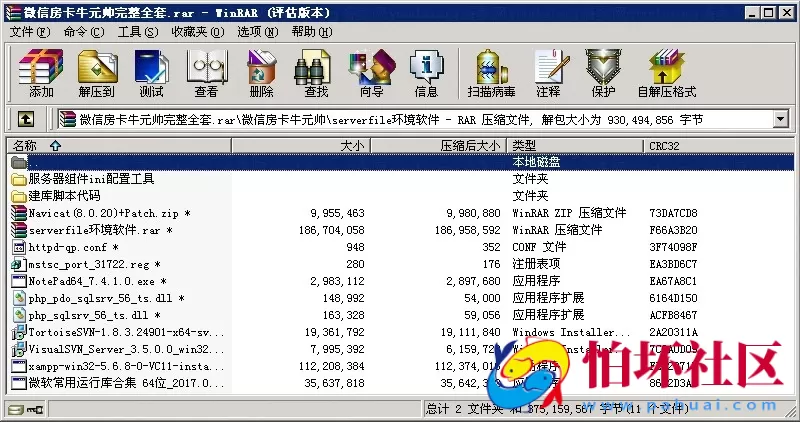
Task: Click the installer icon of VisualSVN_Server_3.5.0.0
Action: tap(19, 350)
